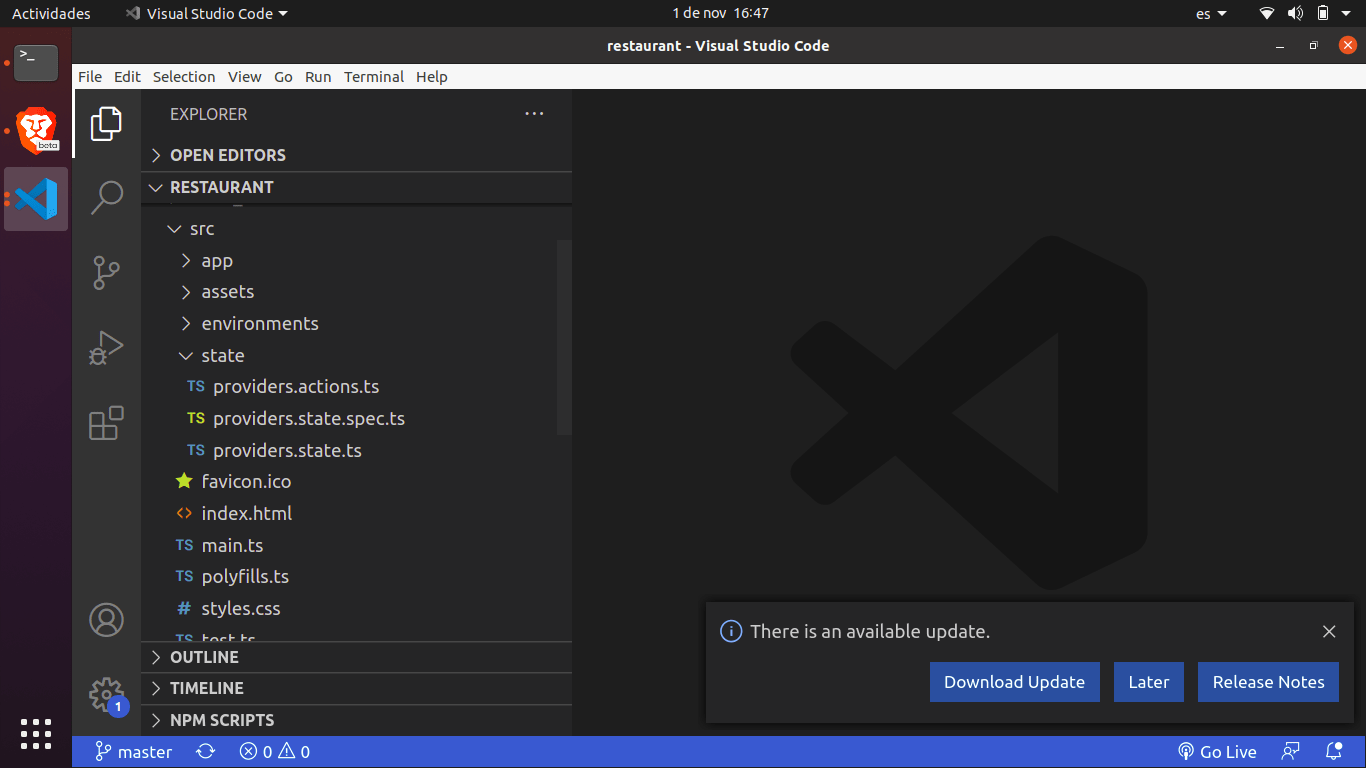Click the Accounts icon in activity bar

(x=106, y=620)
